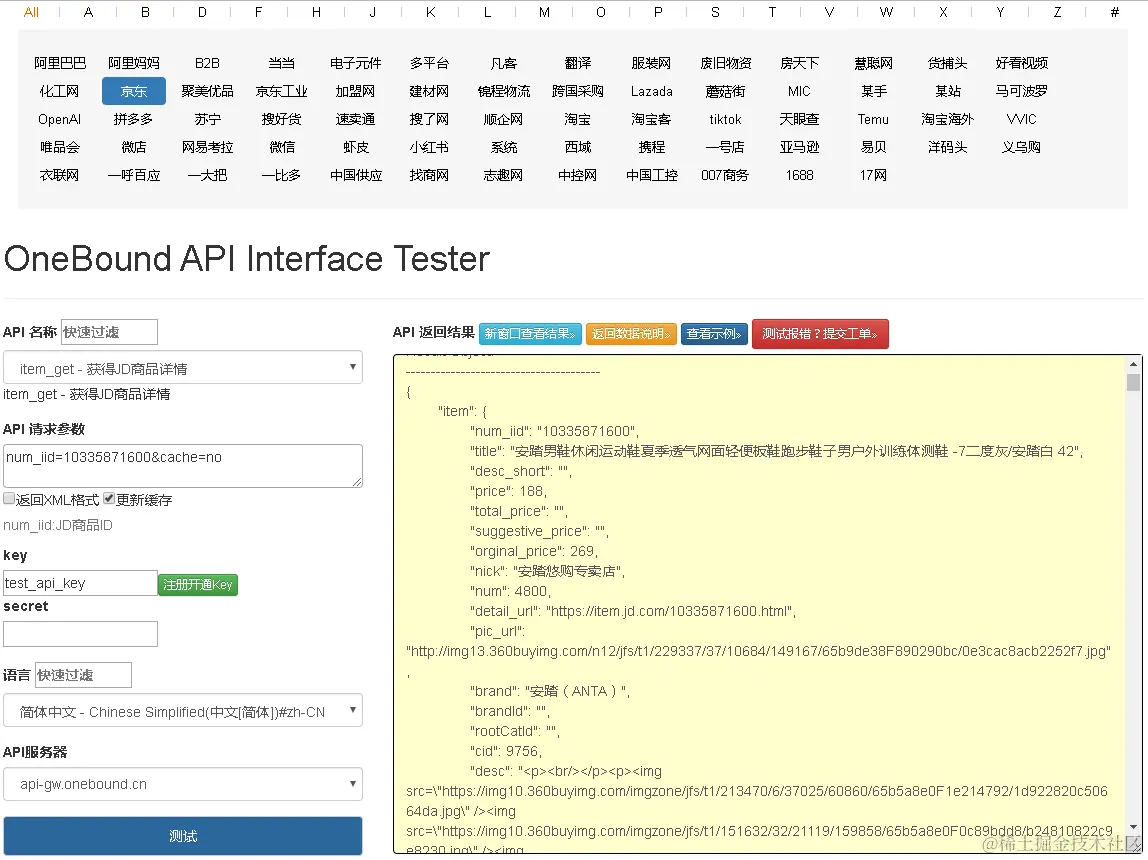The height and width of the screenshot is (860, 1148).
Task: Click the empty secret input field
Action: (81, 634)
